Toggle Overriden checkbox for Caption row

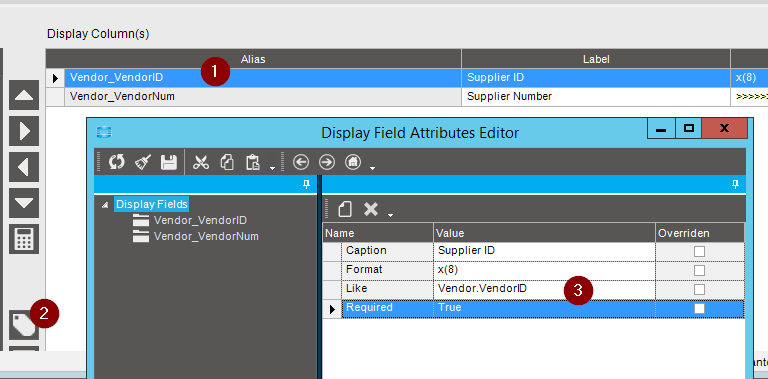pos(699,251)
